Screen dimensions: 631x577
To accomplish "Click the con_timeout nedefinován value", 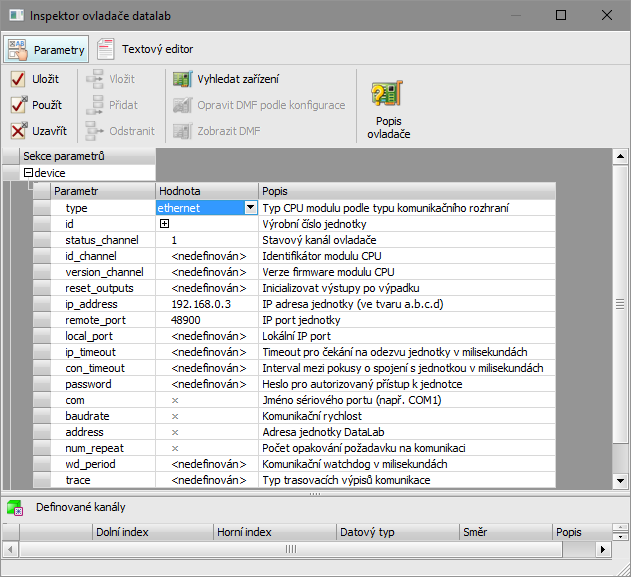I will pyautogui.click(x=208, y=368).
